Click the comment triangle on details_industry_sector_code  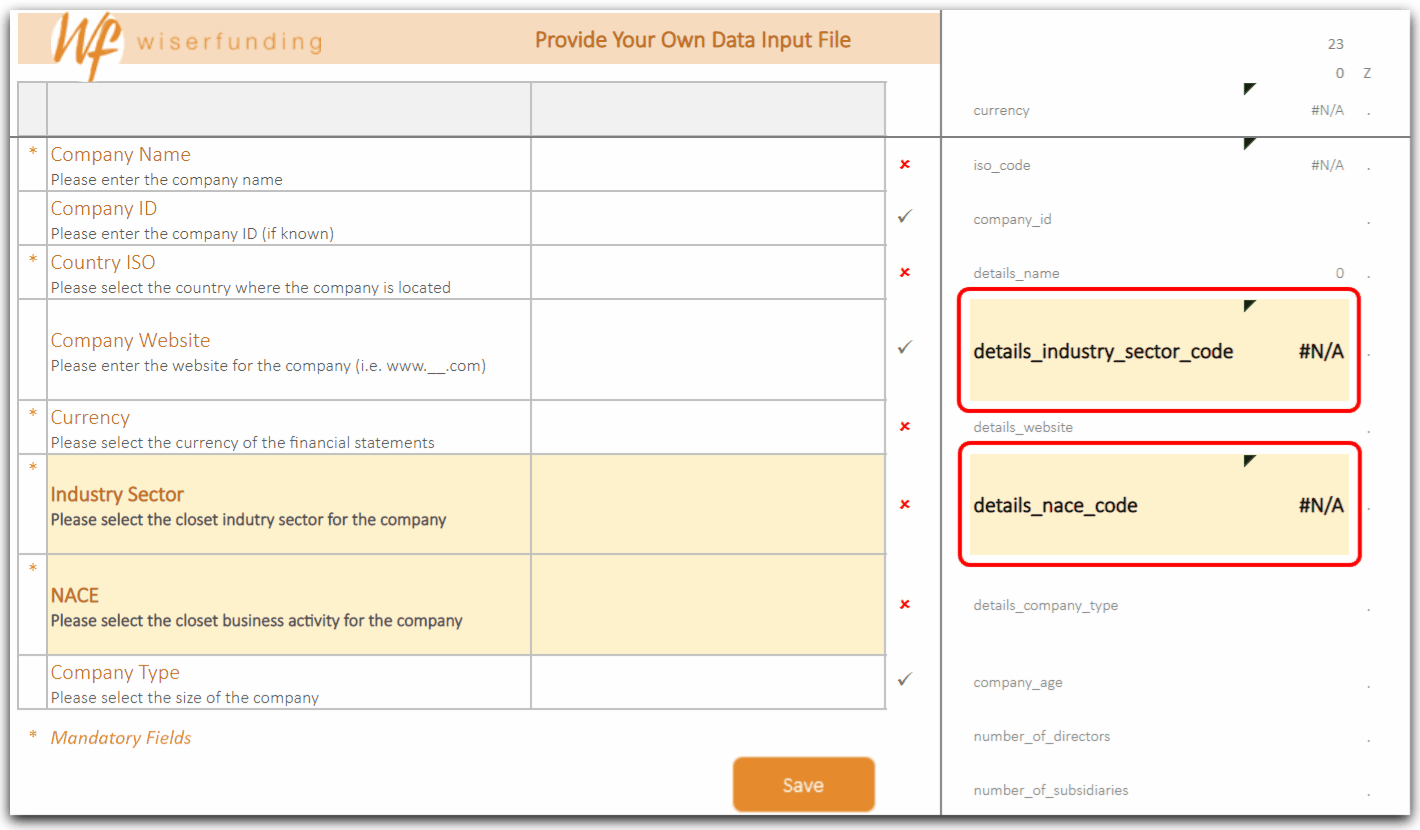1249,307
